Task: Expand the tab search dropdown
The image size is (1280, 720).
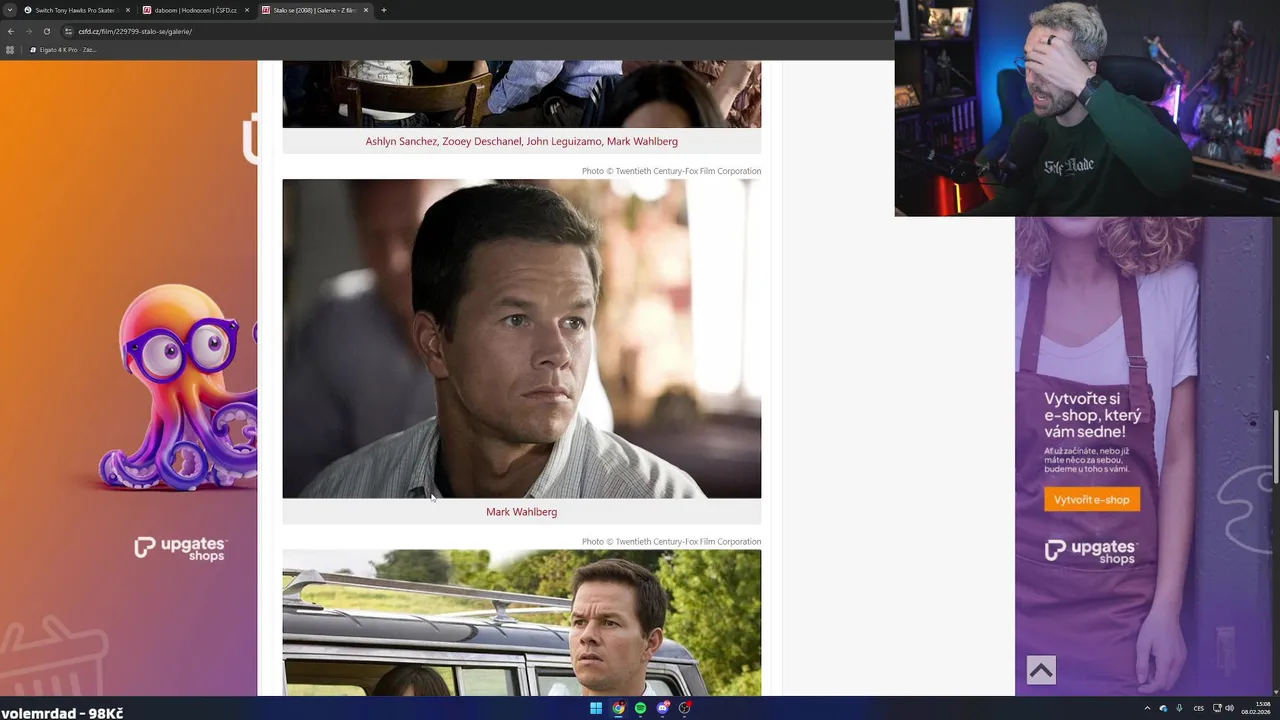Action: coord(9,10)
